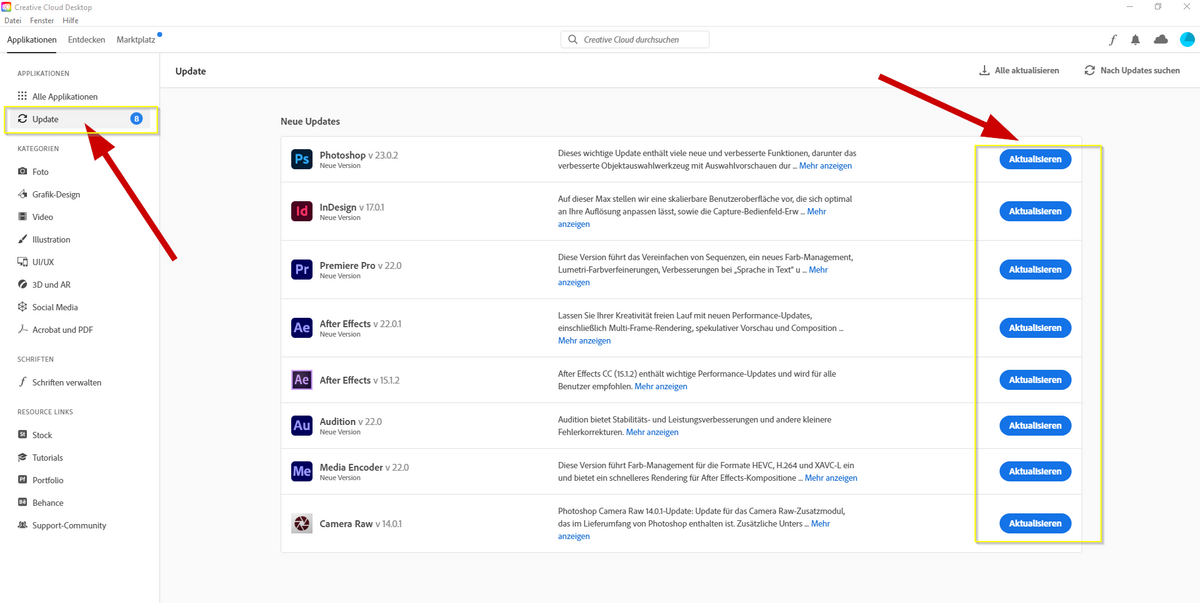Click the Photoshop v 23.0.2 name text

pyautogui.click(x=359, y=156)
